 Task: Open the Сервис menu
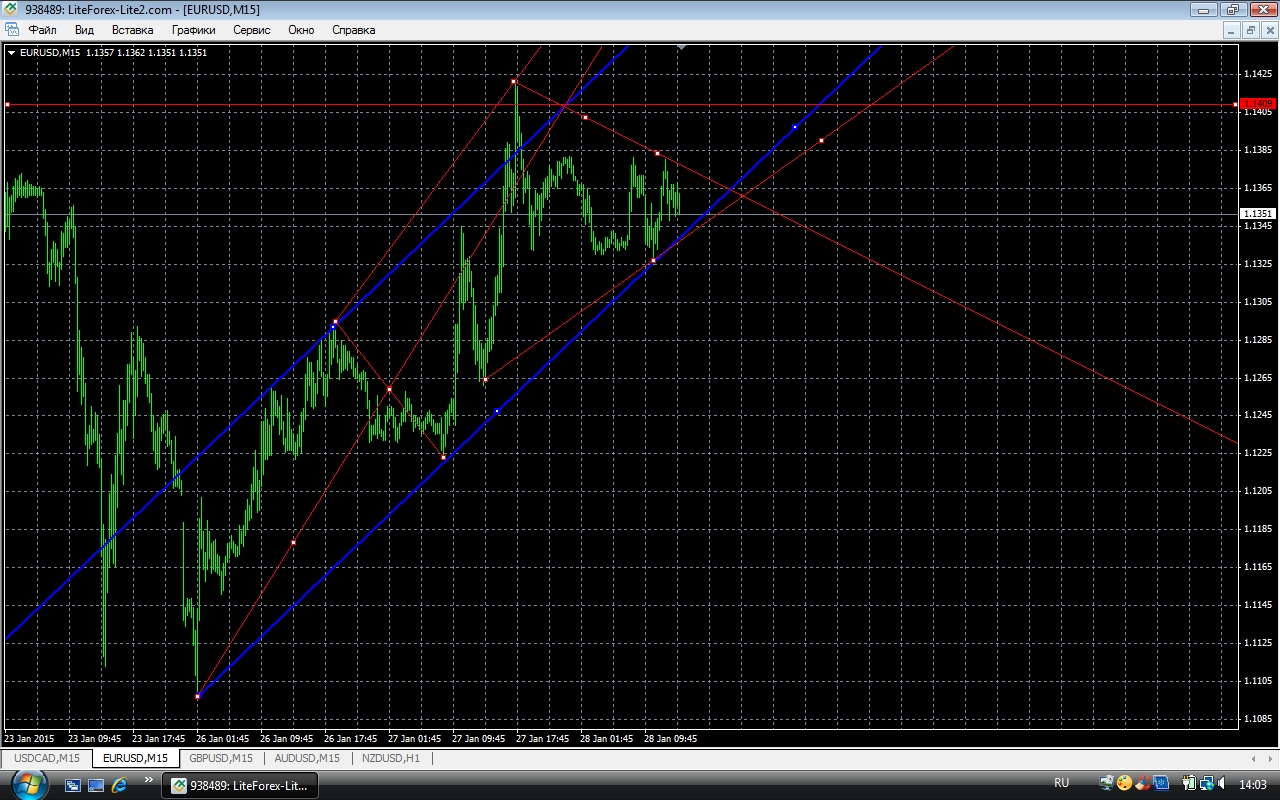pos(251,30)
